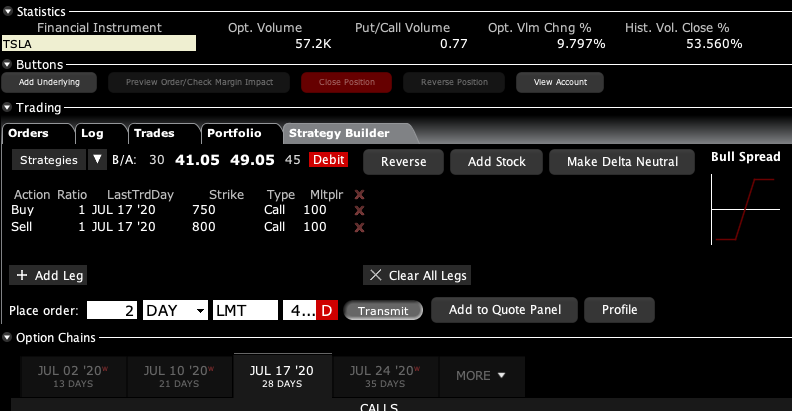This screenshot has height=411, width=792.
Task: Open the Strategies dropdown arrow
Action: click(97, 160)
